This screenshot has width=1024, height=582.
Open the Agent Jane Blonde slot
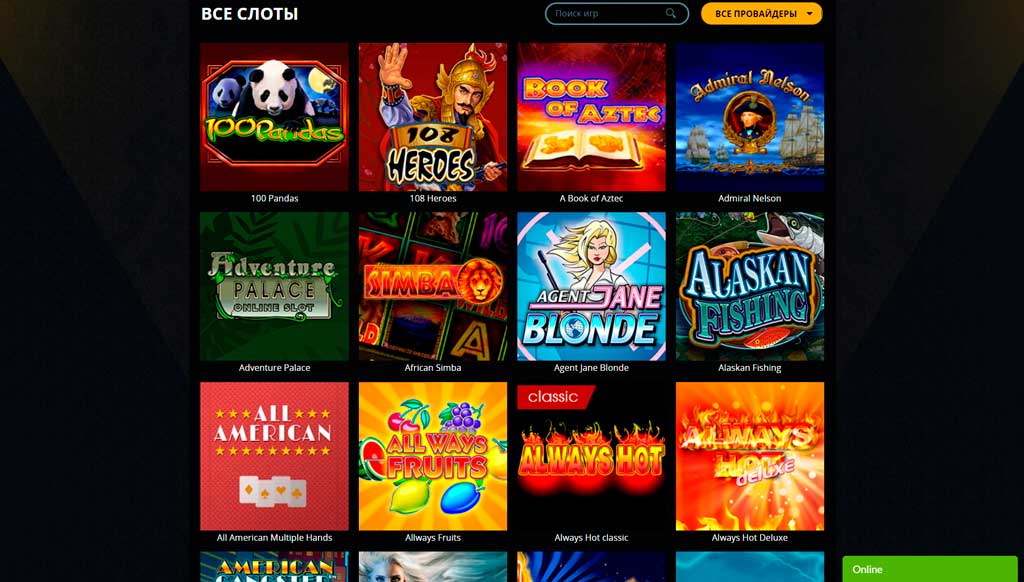(x=592, y=286)
